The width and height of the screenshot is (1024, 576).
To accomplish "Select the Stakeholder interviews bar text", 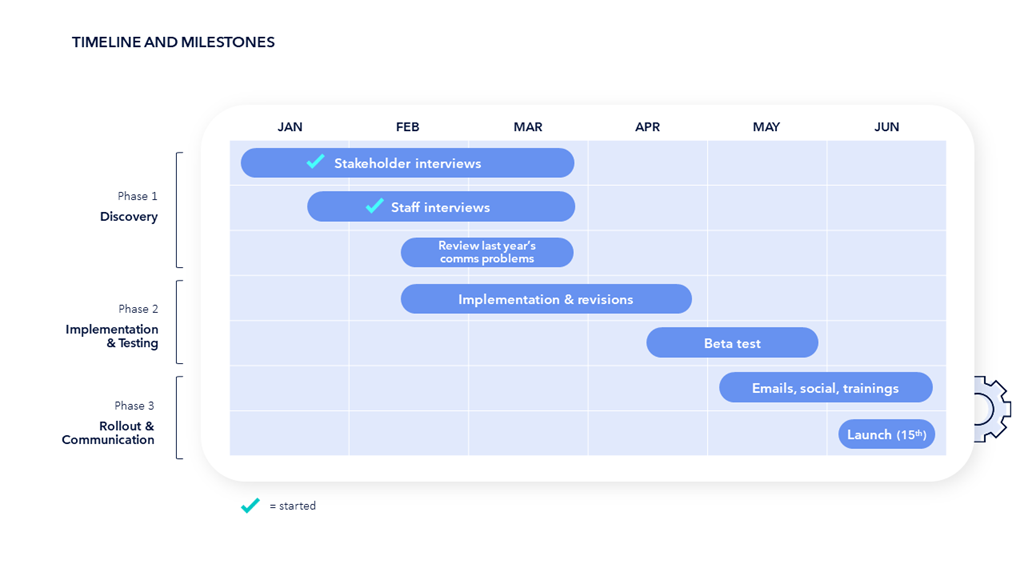I will (408, 163).
